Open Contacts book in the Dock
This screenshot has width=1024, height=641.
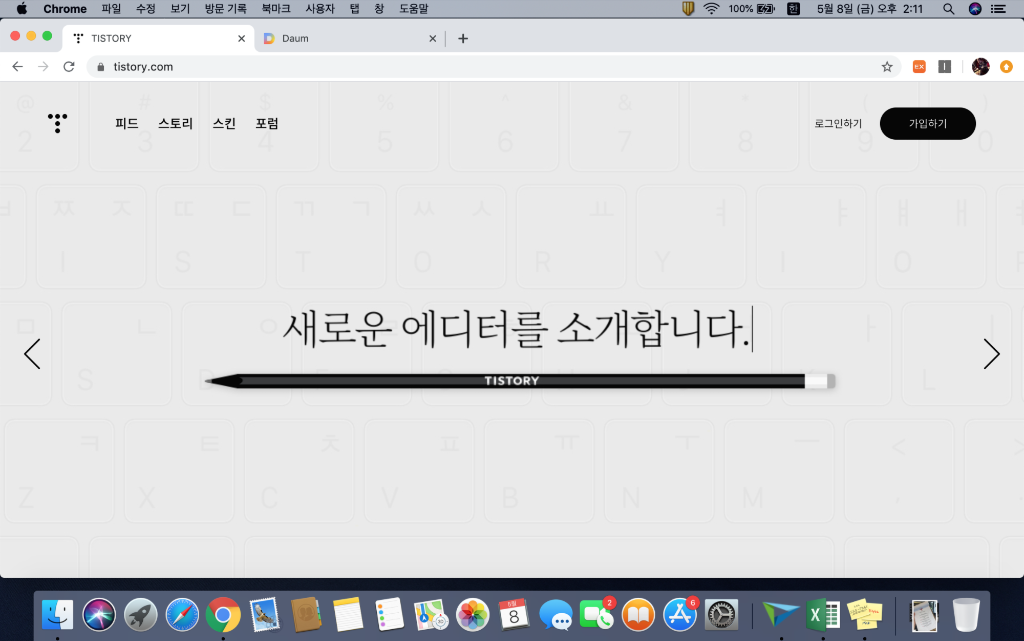(306, 615)
